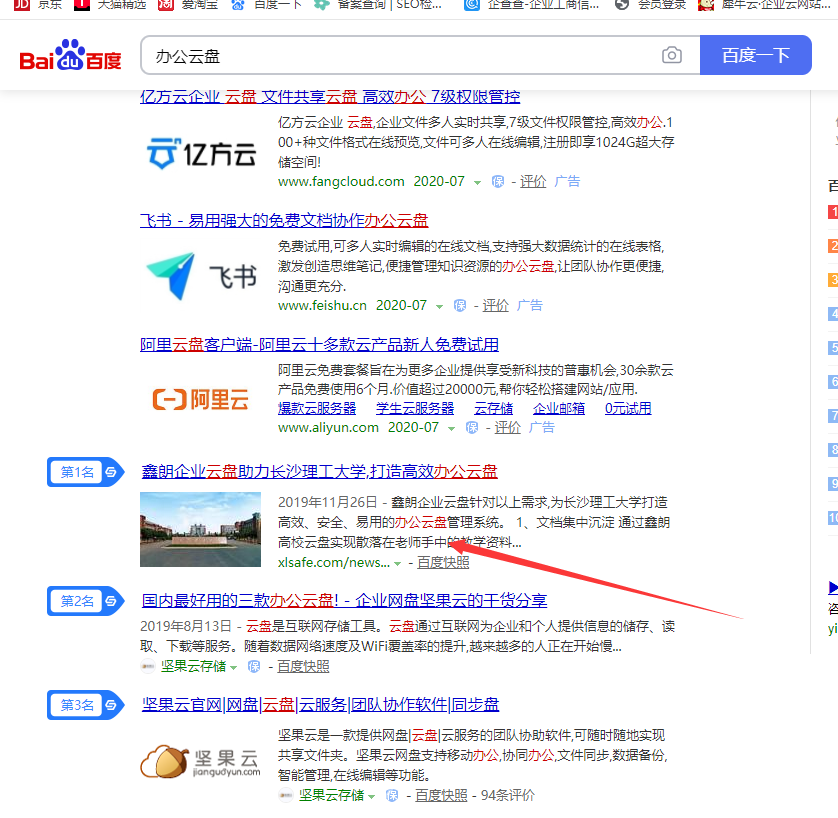The width and height of the screenshot is (838, 818).
Task: Click 评价 link in the 亿方云 result
Action: 533,182
